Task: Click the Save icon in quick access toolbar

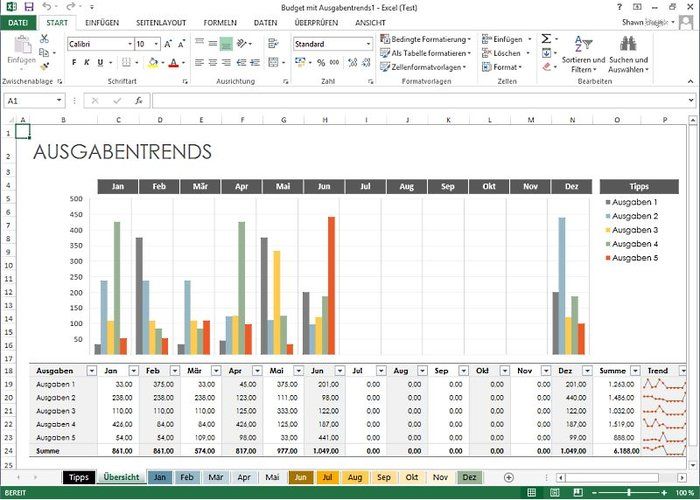Action: coord(28,7)
